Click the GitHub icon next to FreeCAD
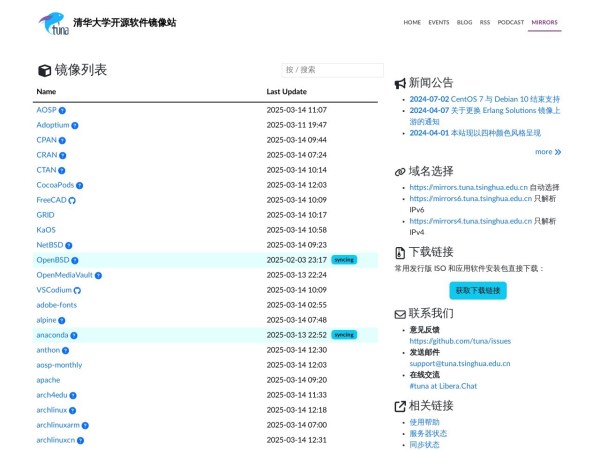This screenshot has width=600, height=450. tap(72, 201)
